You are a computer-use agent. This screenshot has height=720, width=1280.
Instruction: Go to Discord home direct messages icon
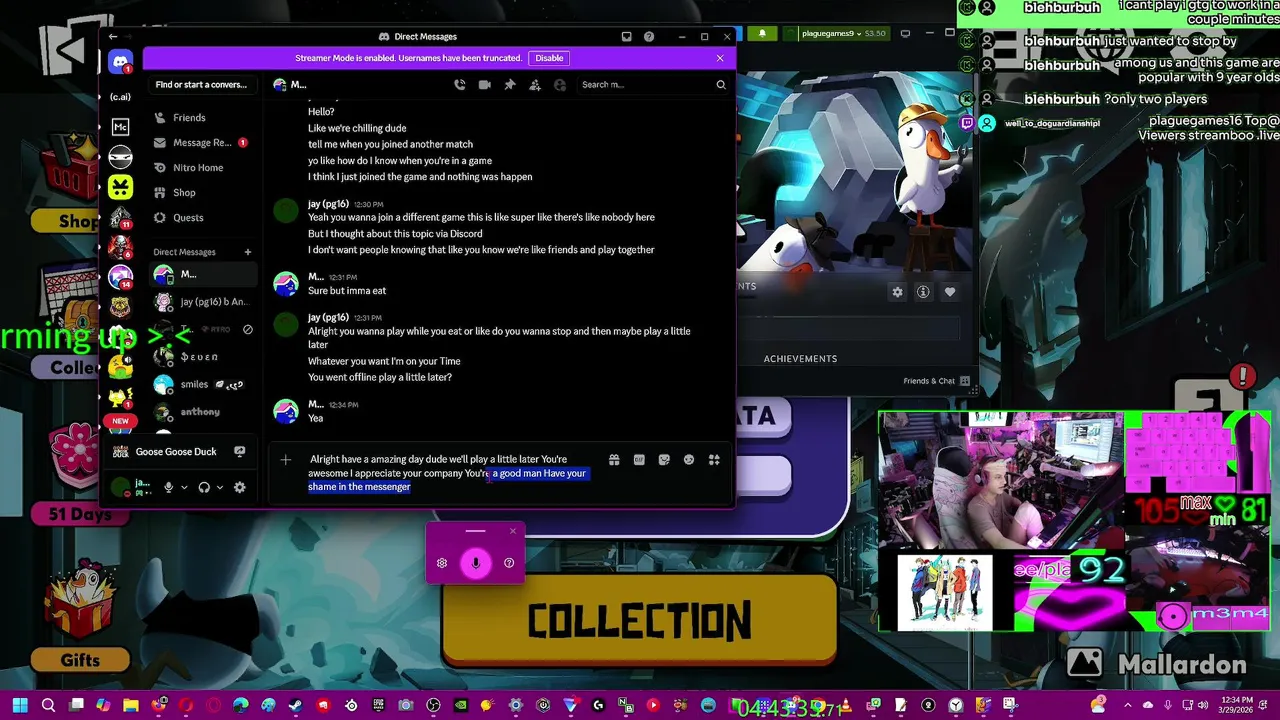pos(120,62)
